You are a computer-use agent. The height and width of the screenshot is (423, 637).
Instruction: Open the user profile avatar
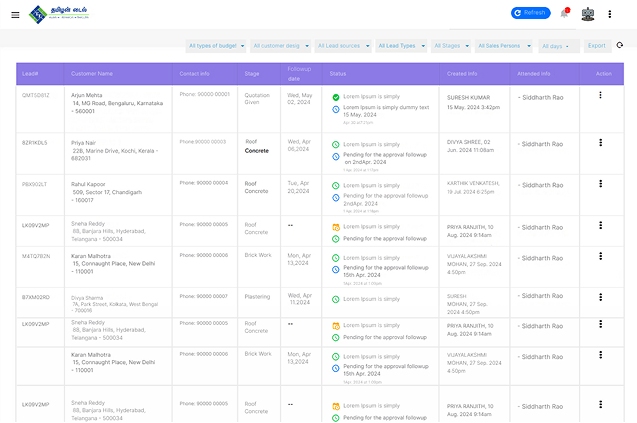pyautogui.click(x=588, y=13)
